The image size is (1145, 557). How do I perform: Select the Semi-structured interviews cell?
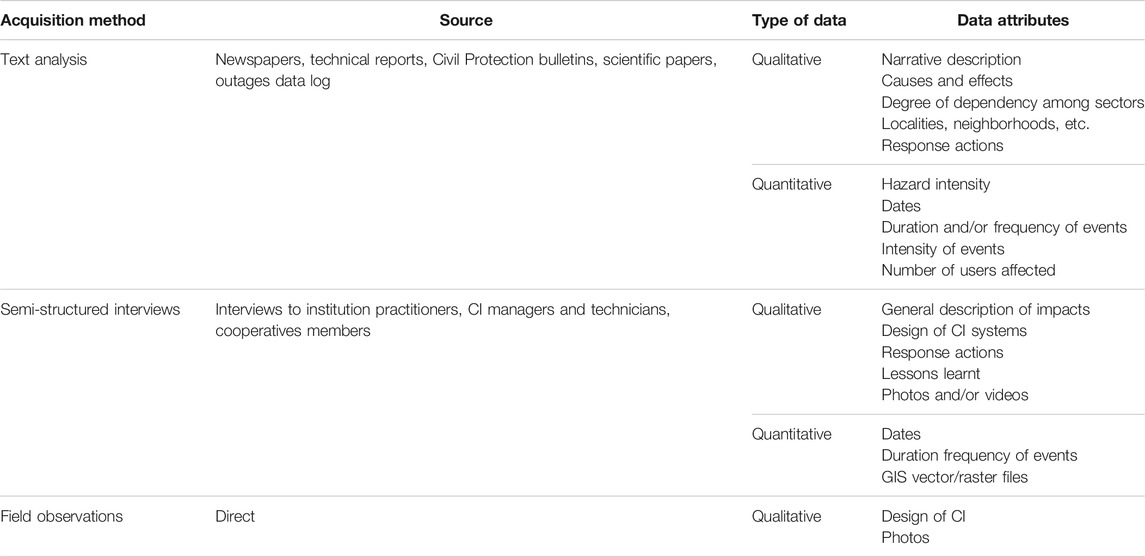tap(91, 310)
